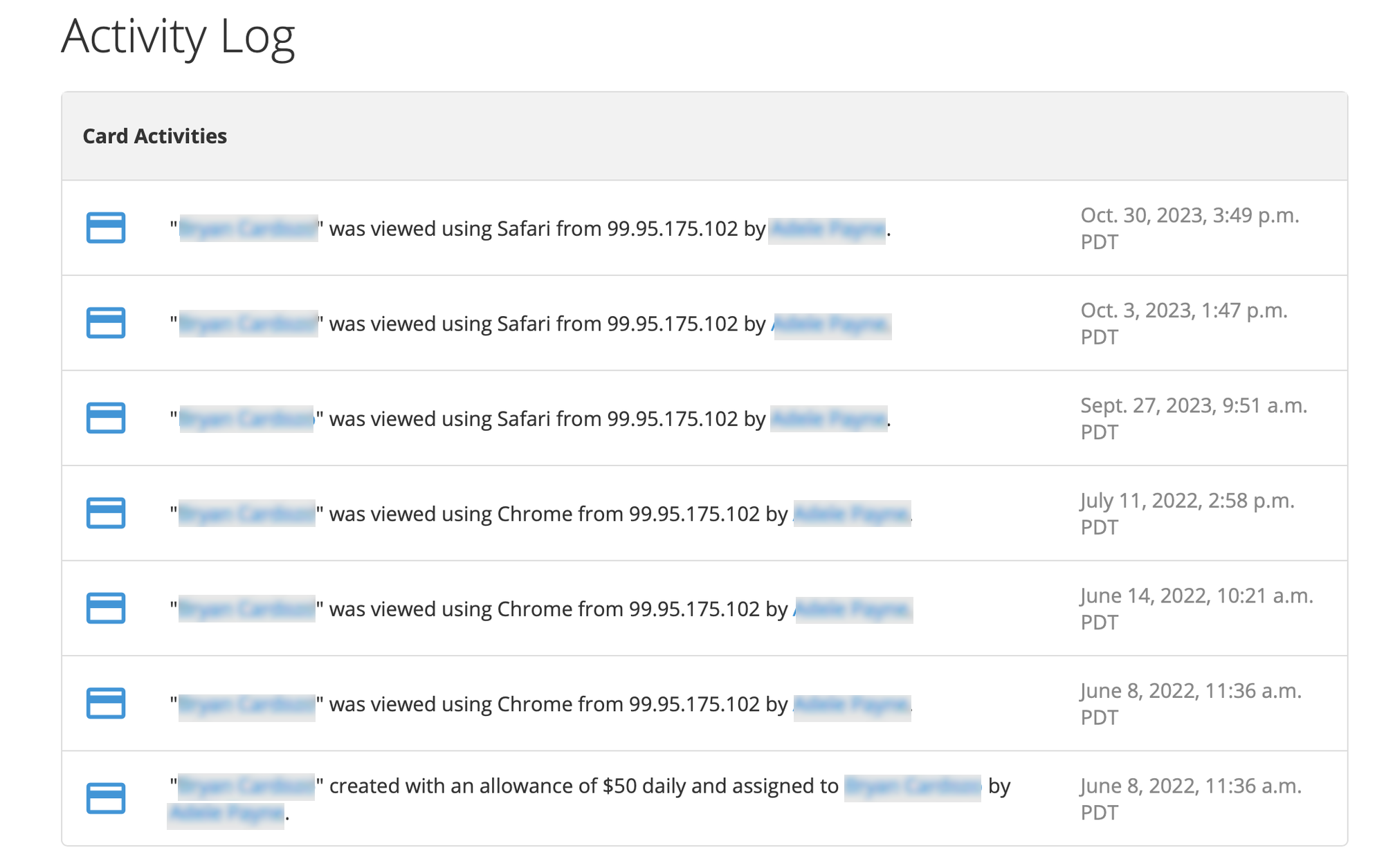Click the card icon on the Oct. 3 entry

pyautogui.click(x=107, y=323)
